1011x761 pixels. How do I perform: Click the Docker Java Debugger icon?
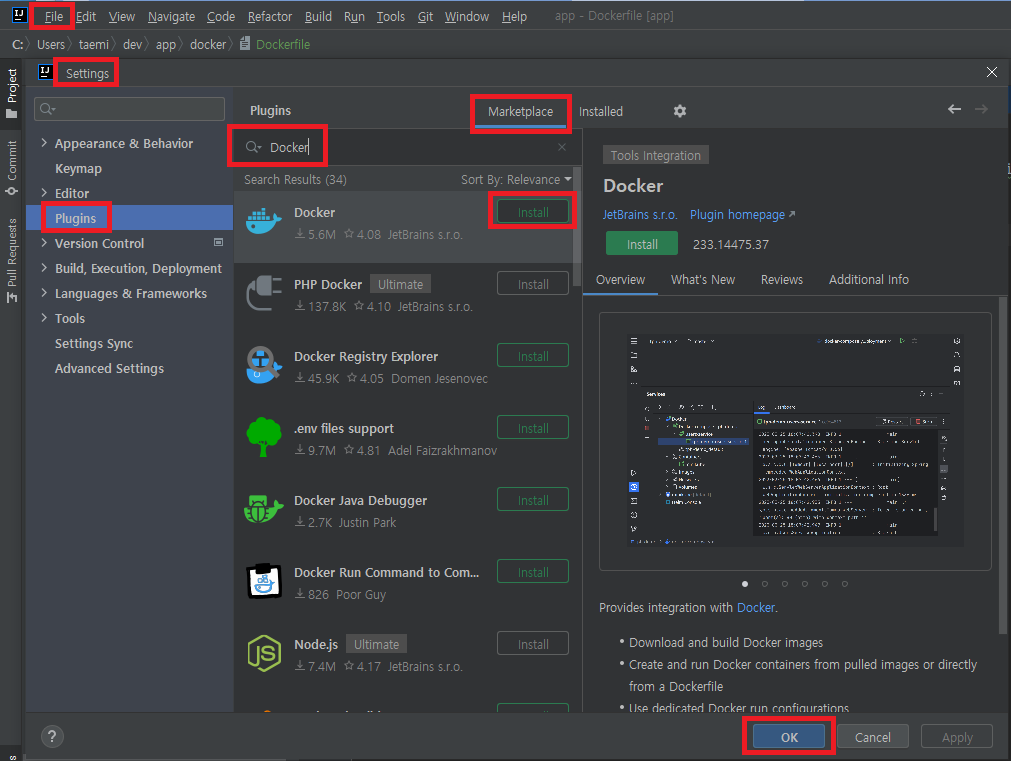tap(263, 509)
